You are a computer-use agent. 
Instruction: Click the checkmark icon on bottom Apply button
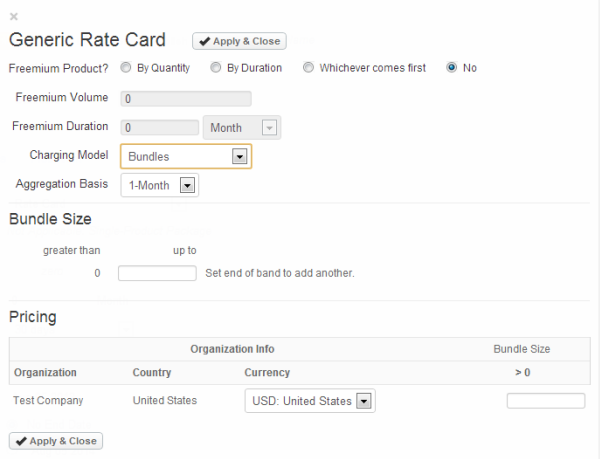tap(21, 440)
